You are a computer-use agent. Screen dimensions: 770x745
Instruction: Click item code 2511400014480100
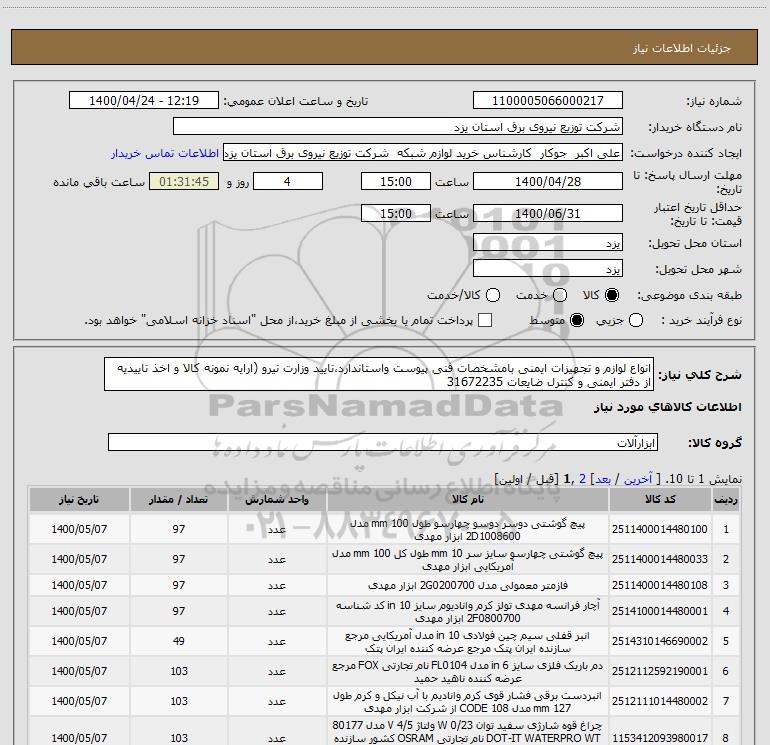pyautogui.click(x=660, y=529)
